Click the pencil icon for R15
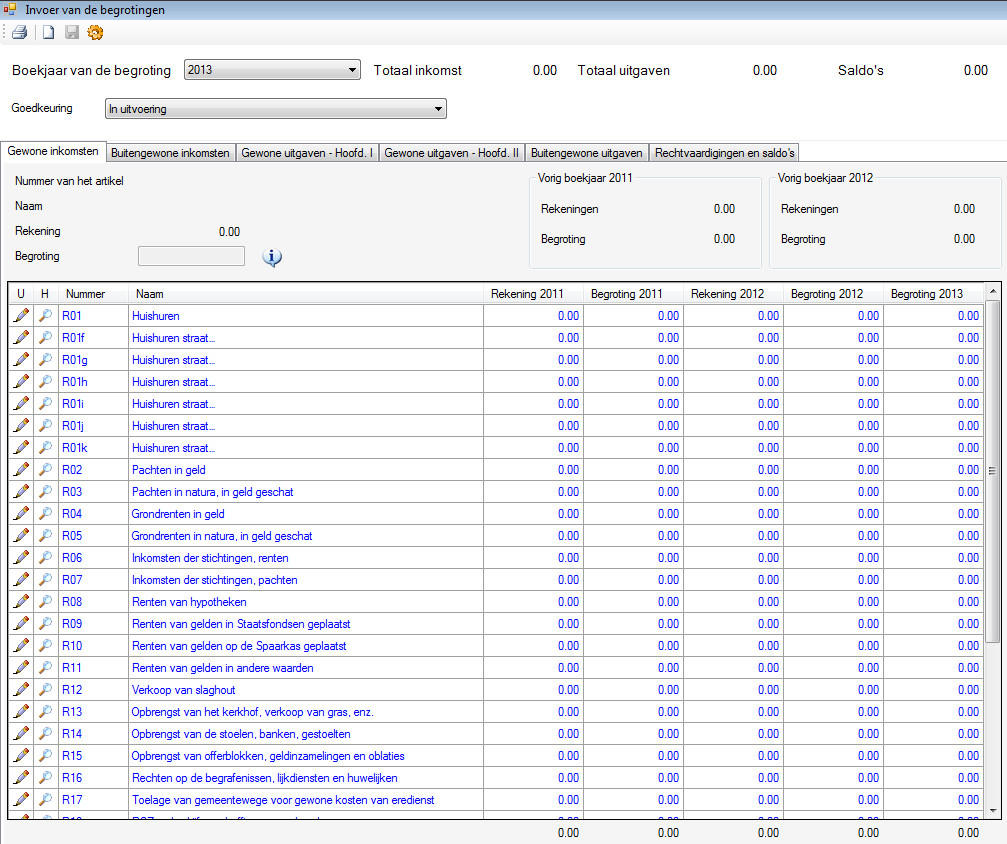Screen dimensions: 1007x844 (x=21, y=755)
